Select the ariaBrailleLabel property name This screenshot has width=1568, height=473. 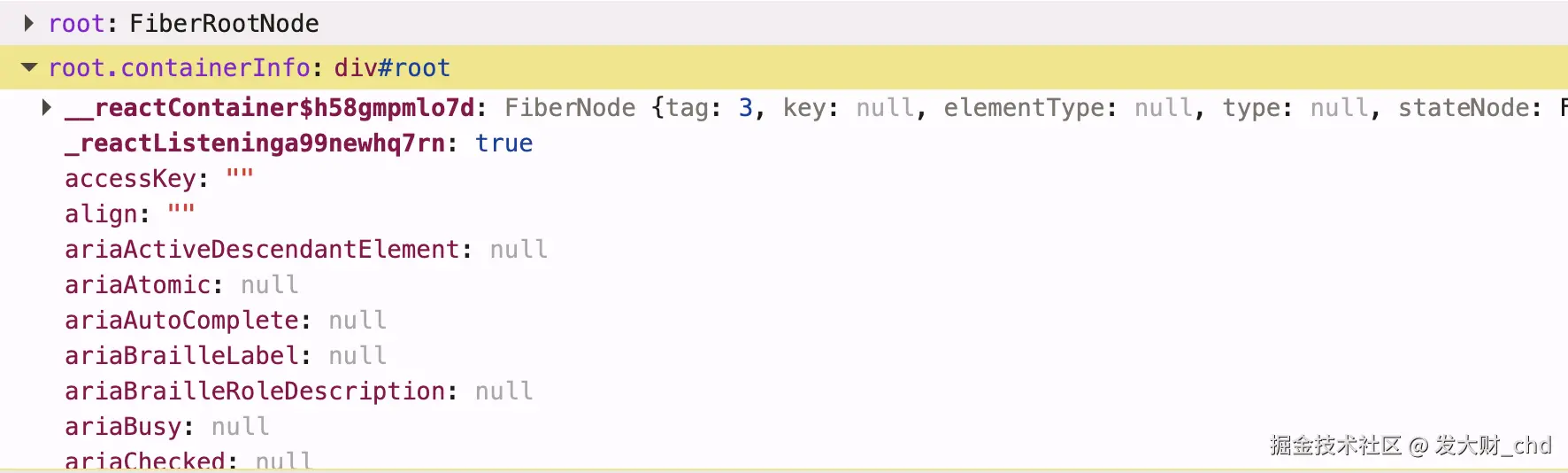click(x=181, y=356)
